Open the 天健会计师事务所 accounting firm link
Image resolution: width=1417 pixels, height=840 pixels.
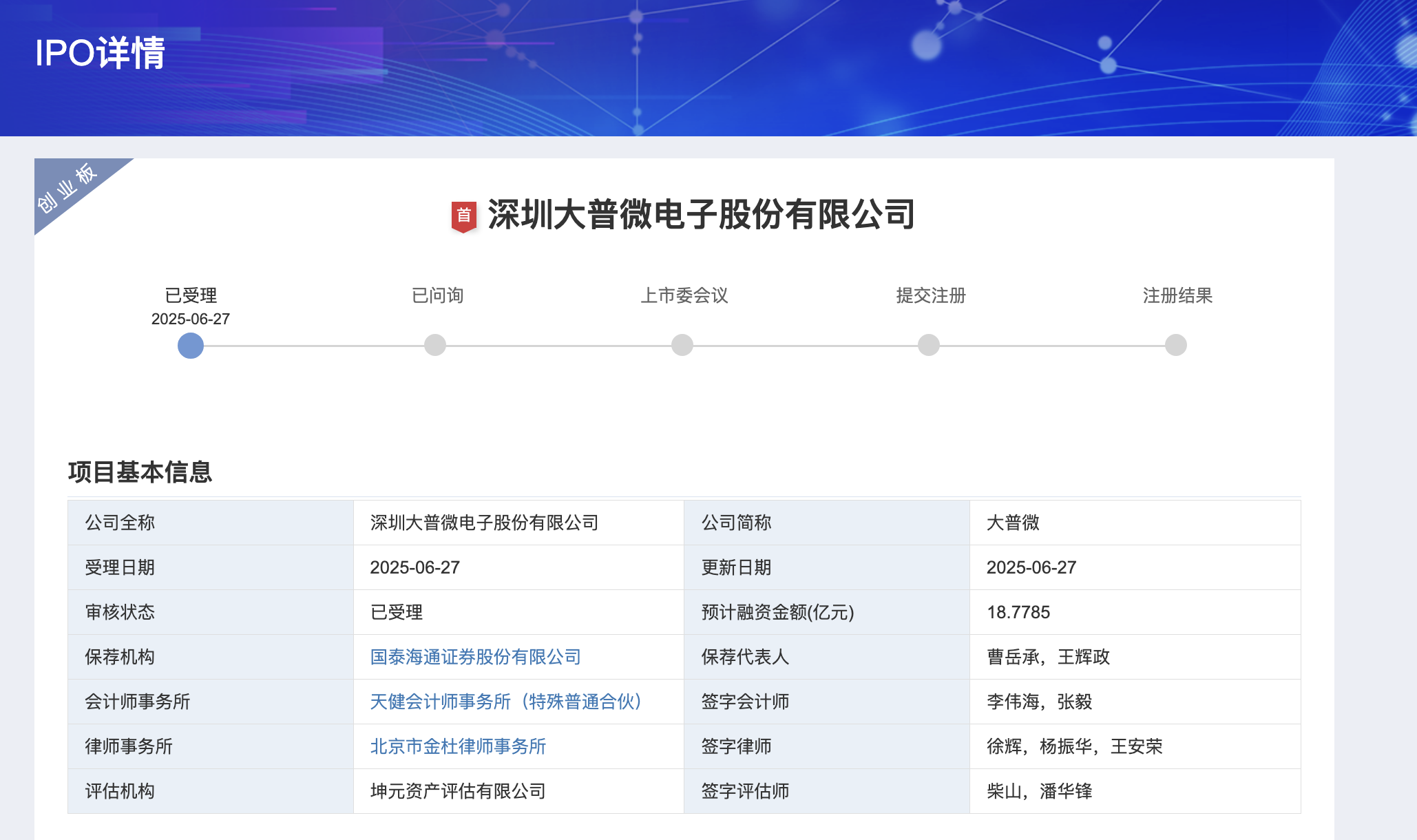(x=505, y=702)
